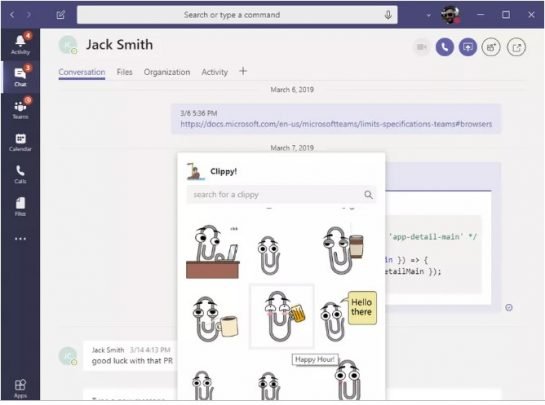Click the message read status checkmark
This screenshot has height=405, width=545.
tap(509, 307)
